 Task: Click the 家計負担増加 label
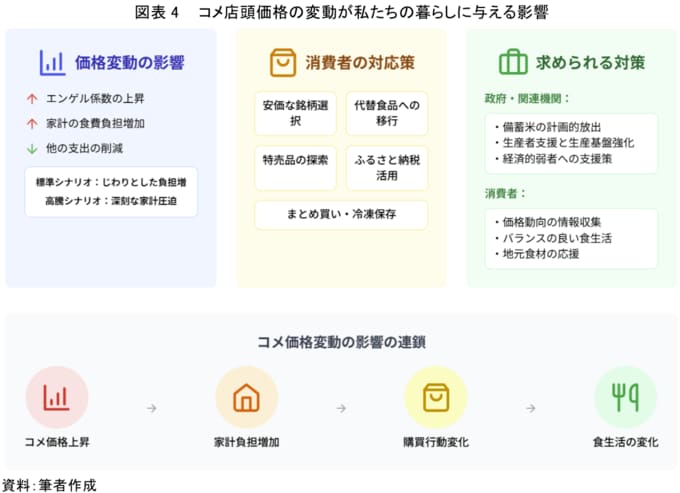(246, 442)
